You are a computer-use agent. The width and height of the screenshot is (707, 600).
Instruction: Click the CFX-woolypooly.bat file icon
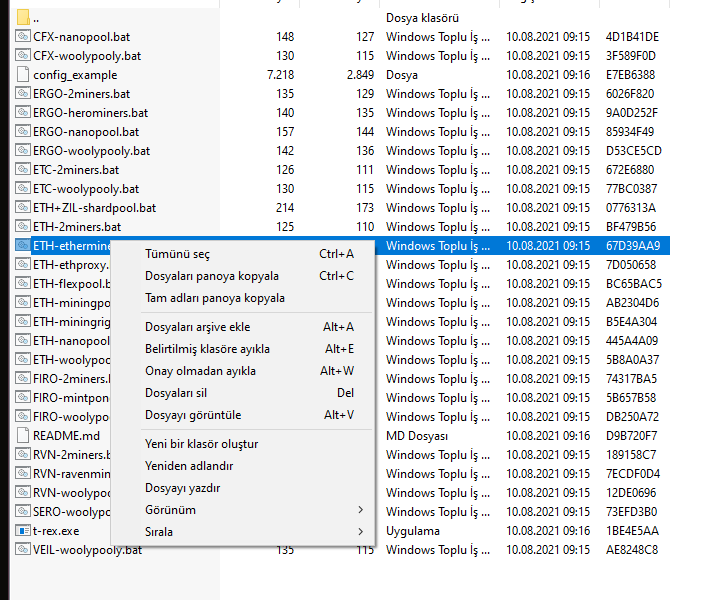point(23,55)
